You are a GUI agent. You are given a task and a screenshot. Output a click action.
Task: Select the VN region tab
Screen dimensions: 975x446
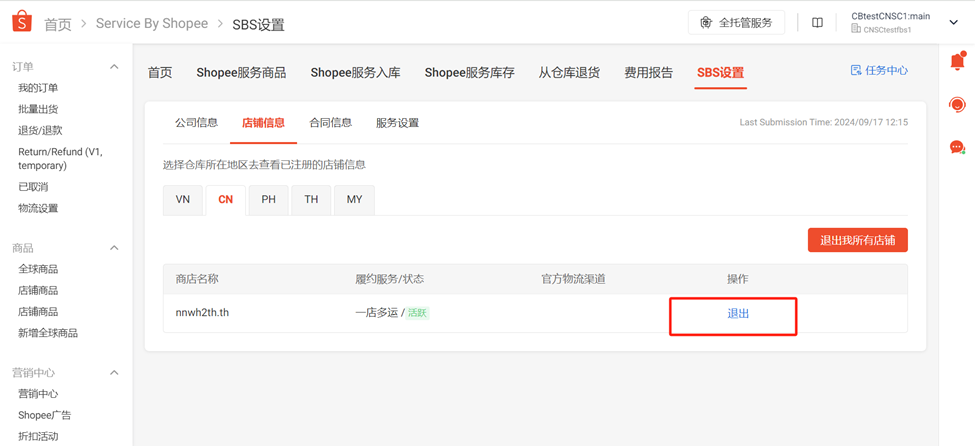pos(183,199)
